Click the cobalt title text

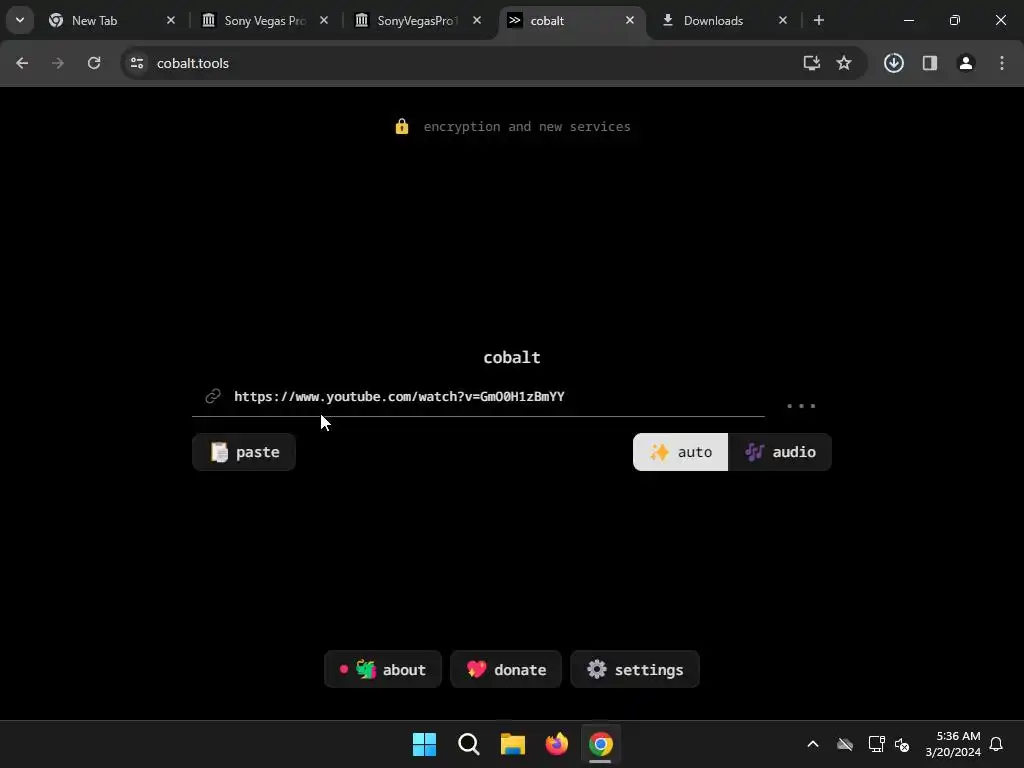click(511, 357)
